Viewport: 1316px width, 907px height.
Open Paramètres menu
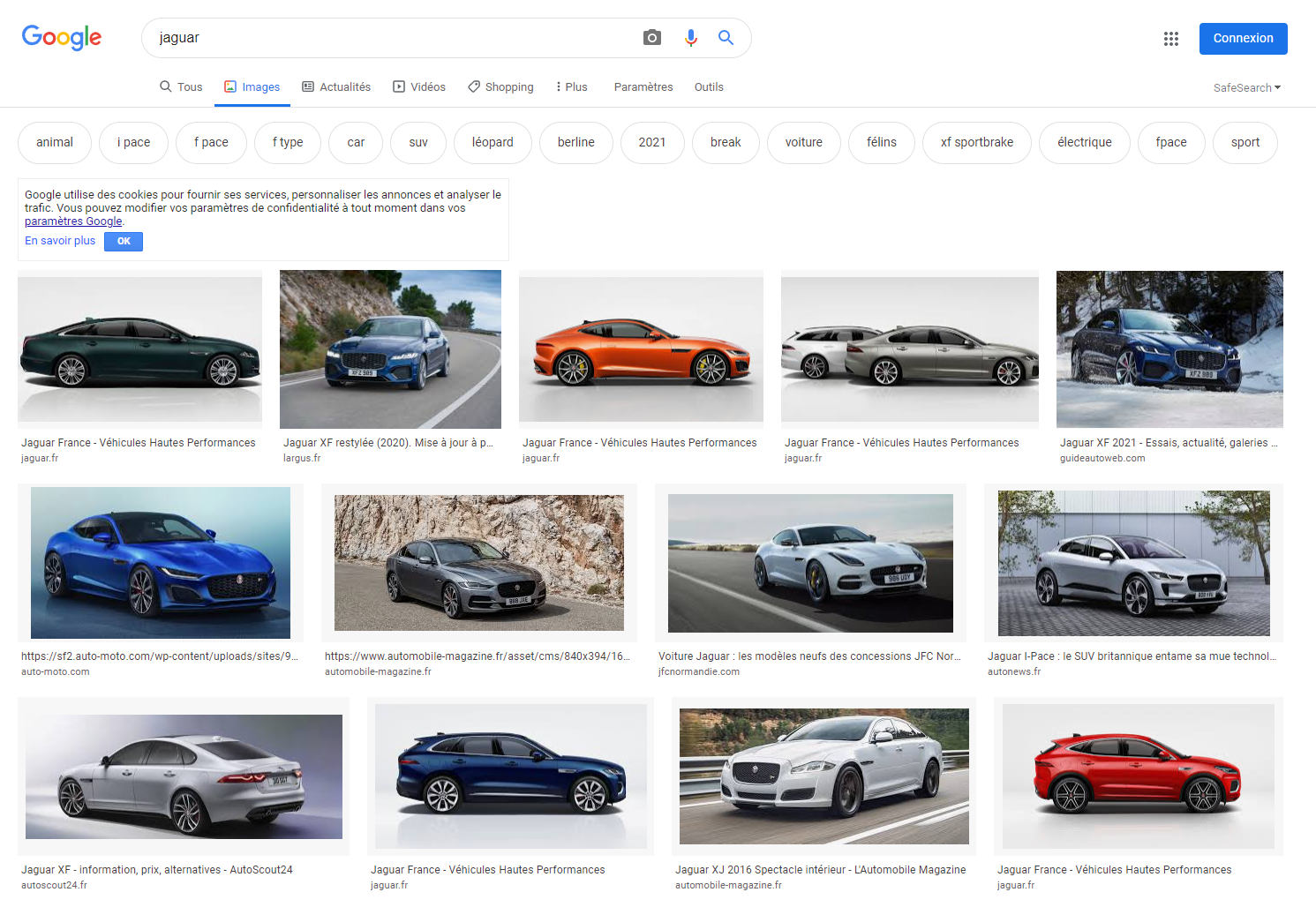643,87
